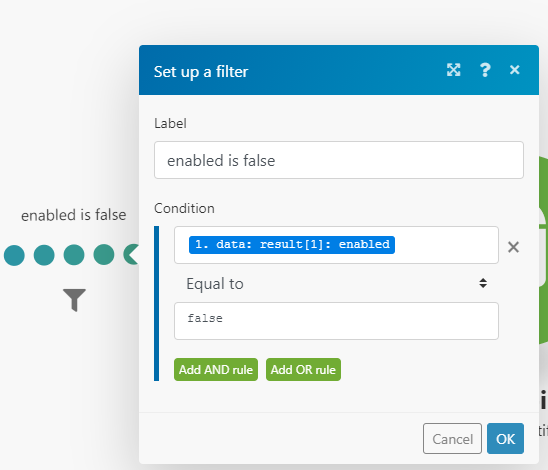
Task: Add an AND rule to the condition
Action: (216, 369)
